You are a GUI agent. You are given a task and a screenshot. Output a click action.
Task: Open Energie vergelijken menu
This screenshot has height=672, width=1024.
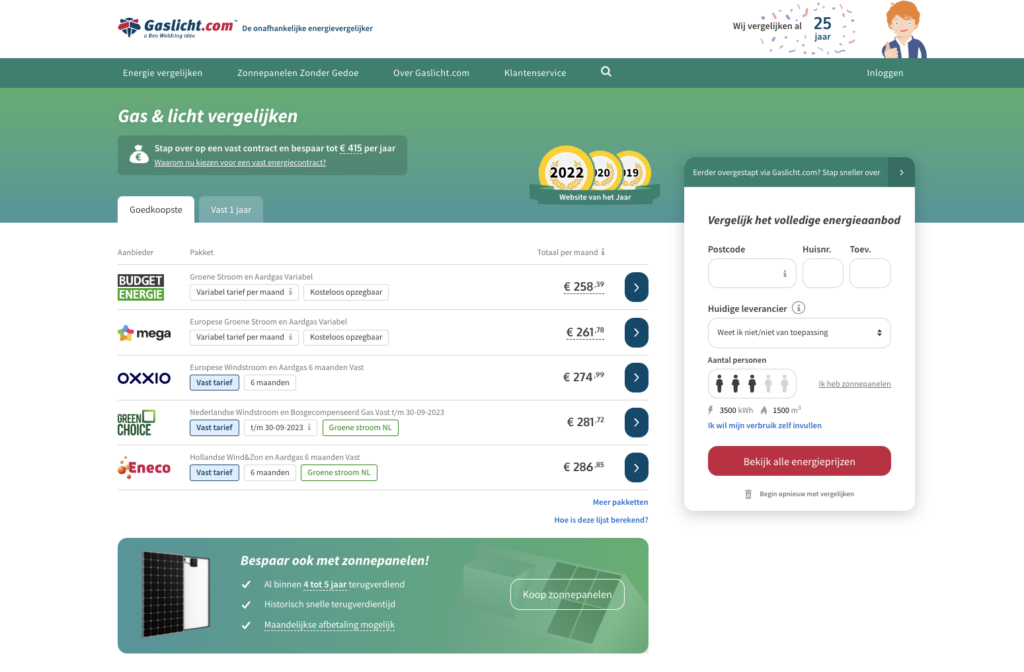click(163, 72)
